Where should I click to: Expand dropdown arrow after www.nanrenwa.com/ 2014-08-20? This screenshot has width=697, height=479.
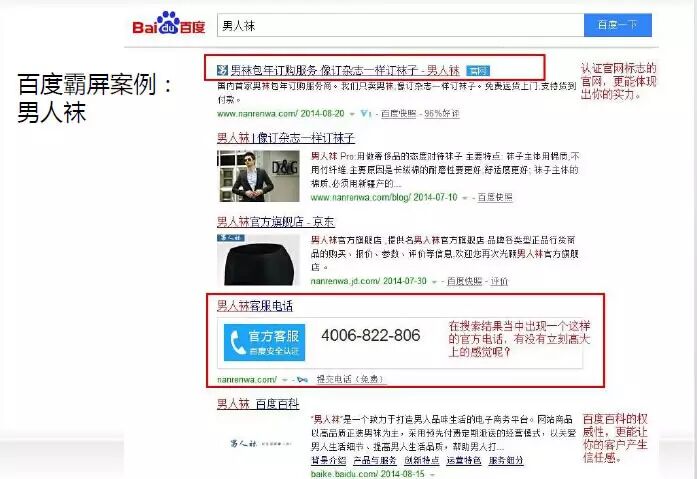coord(352,114)
